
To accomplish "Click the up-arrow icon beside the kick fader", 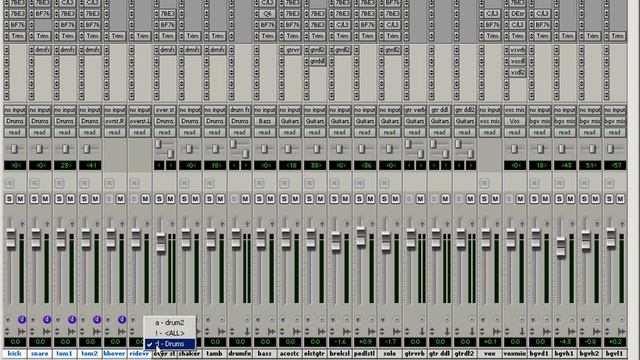I will tap(22, 224).
